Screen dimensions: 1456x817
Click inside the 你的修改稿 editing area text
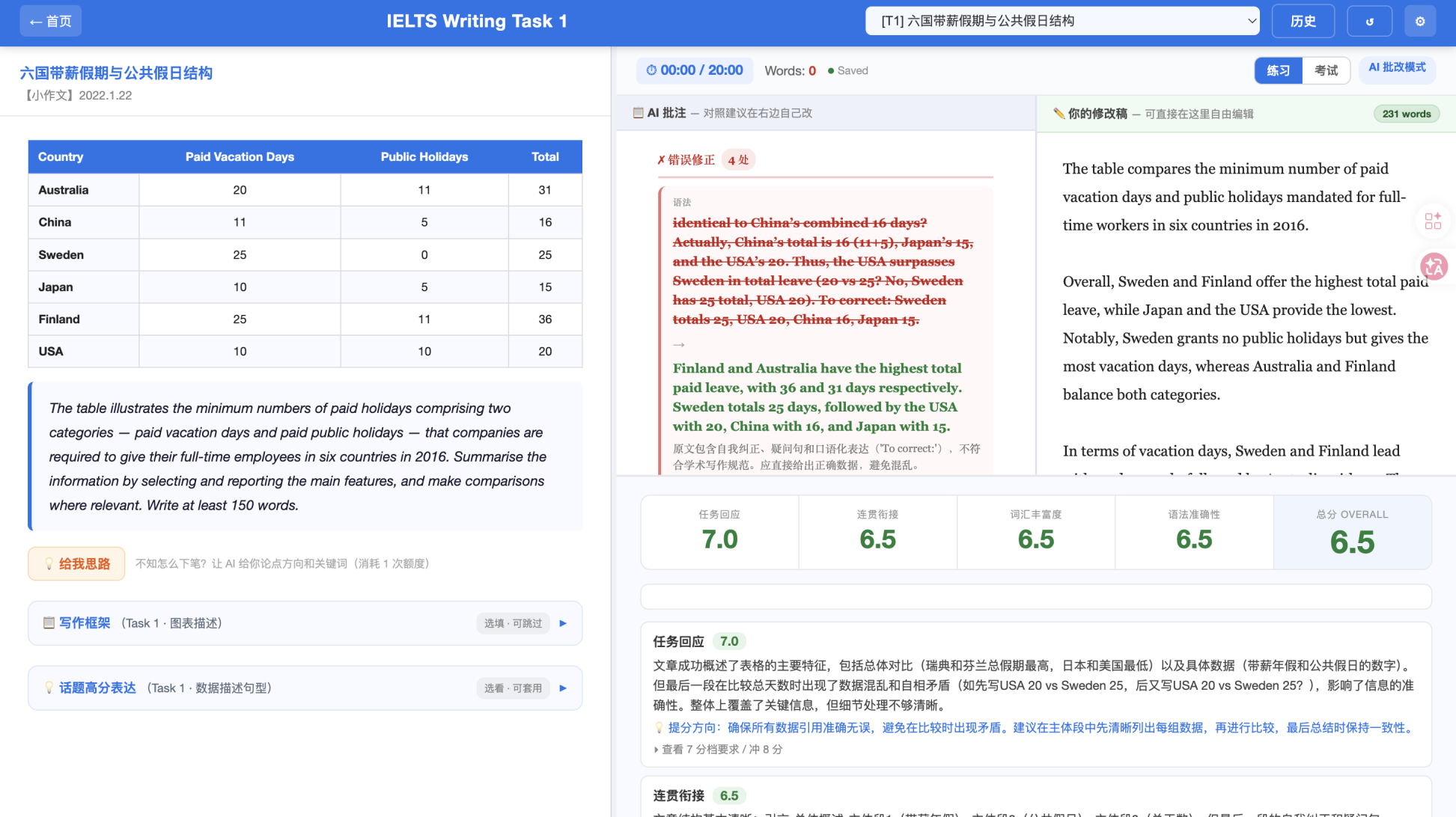1246,303
